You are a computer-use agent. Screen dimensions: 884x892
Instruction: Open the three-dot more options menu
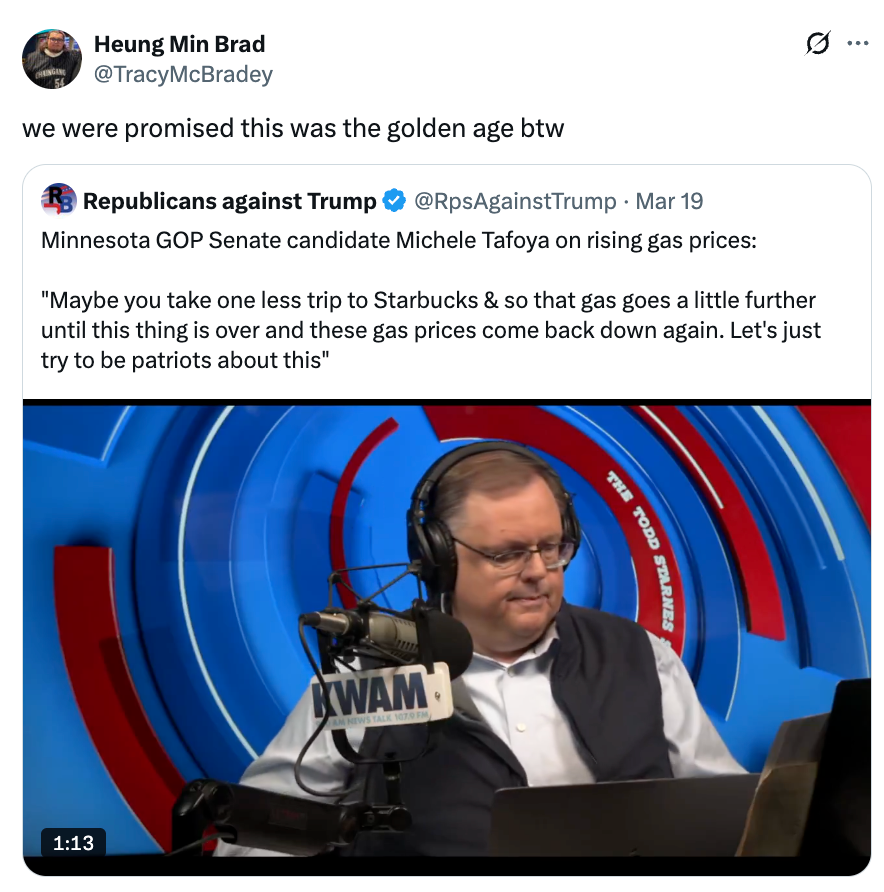[857, 44]
